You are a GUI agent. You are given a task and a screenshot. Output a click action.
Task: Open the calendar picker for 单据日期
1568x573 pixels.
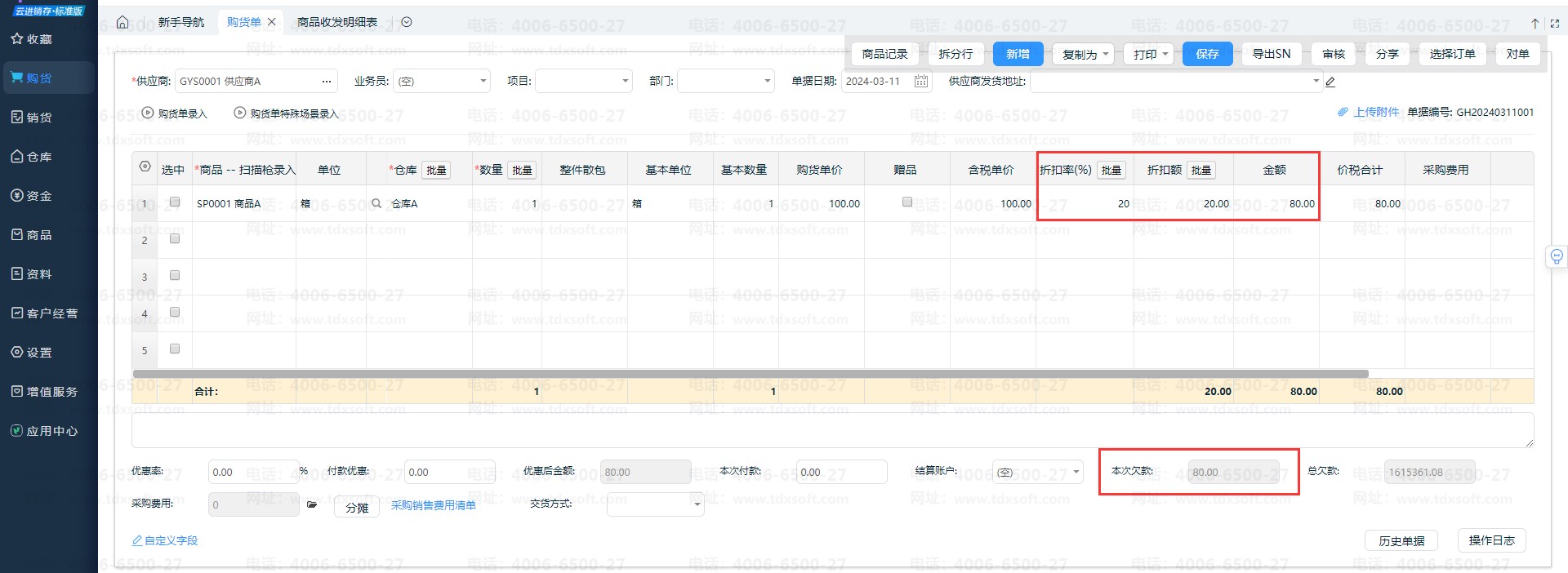(921, 81)
